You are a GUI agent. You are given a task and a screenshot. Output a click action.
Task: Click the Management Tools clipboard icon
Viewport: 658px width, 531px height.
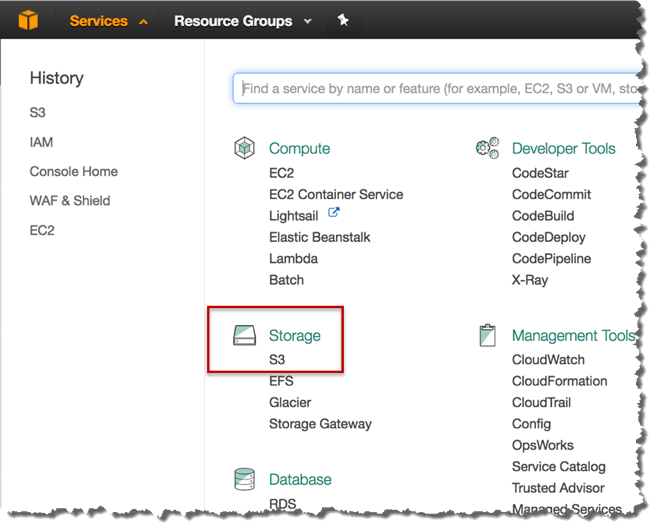(x=487, y=335)
